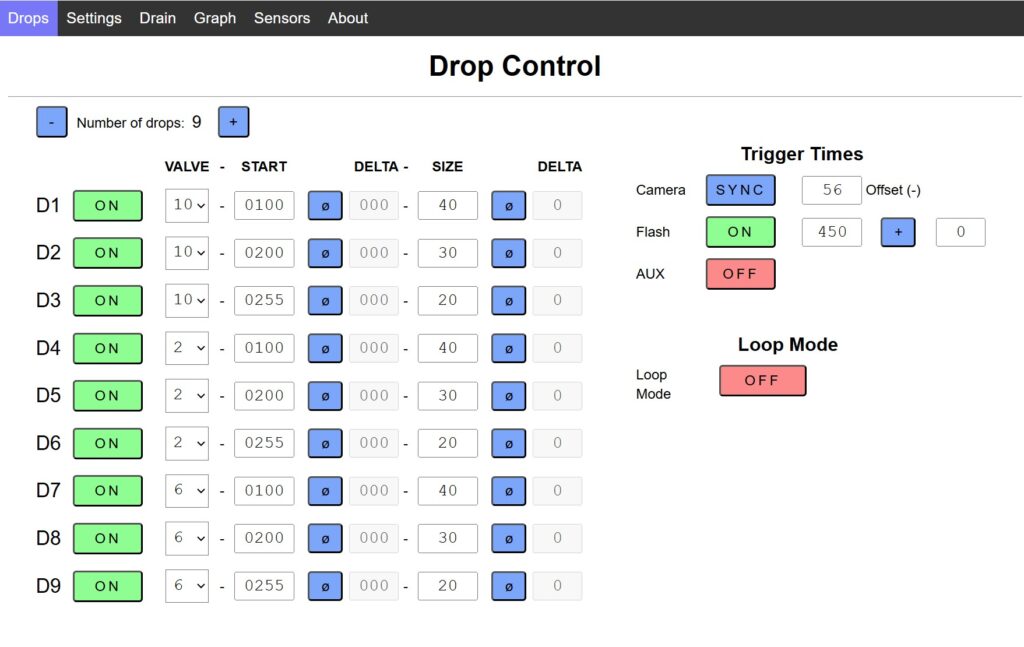The image size is (1024, 647).
Task: Click the Camera offset field showing 56
Action: (x=832, y=190)
